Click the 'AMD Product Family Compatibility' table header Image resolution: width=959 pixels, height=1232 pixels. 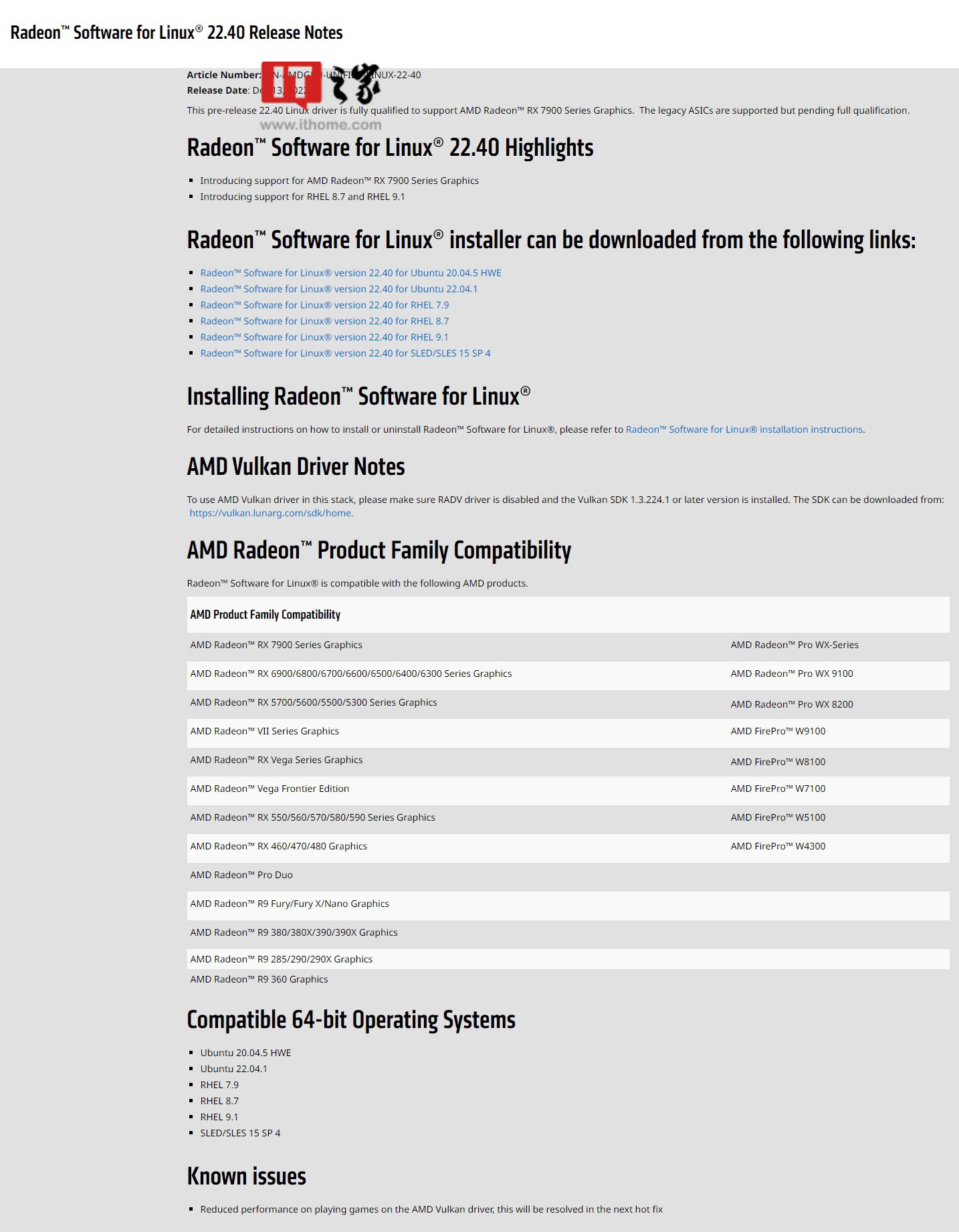click(265, 615)
